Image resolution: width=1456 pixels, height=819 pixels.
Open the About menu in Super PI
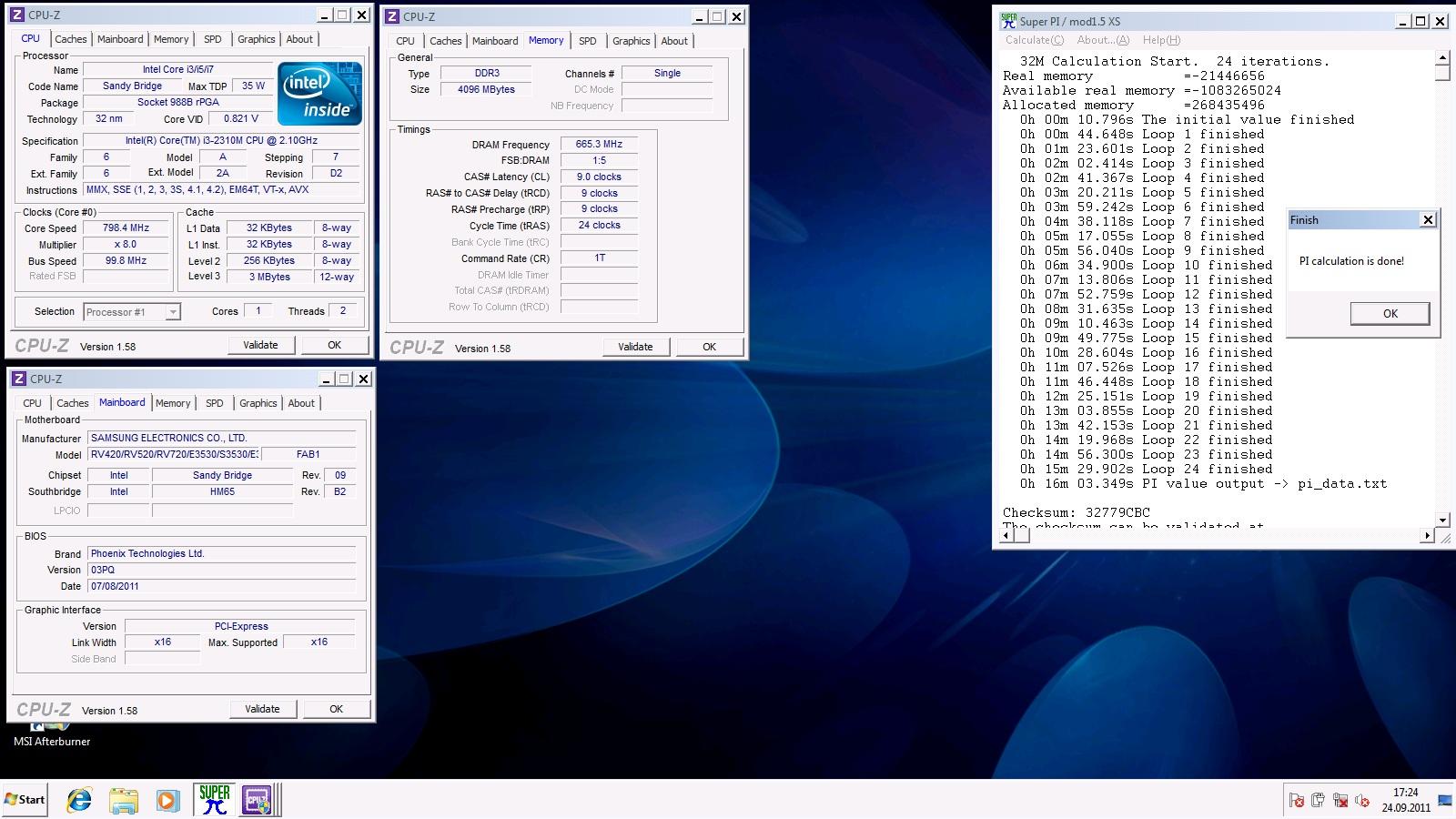[x=1103, y=40]
